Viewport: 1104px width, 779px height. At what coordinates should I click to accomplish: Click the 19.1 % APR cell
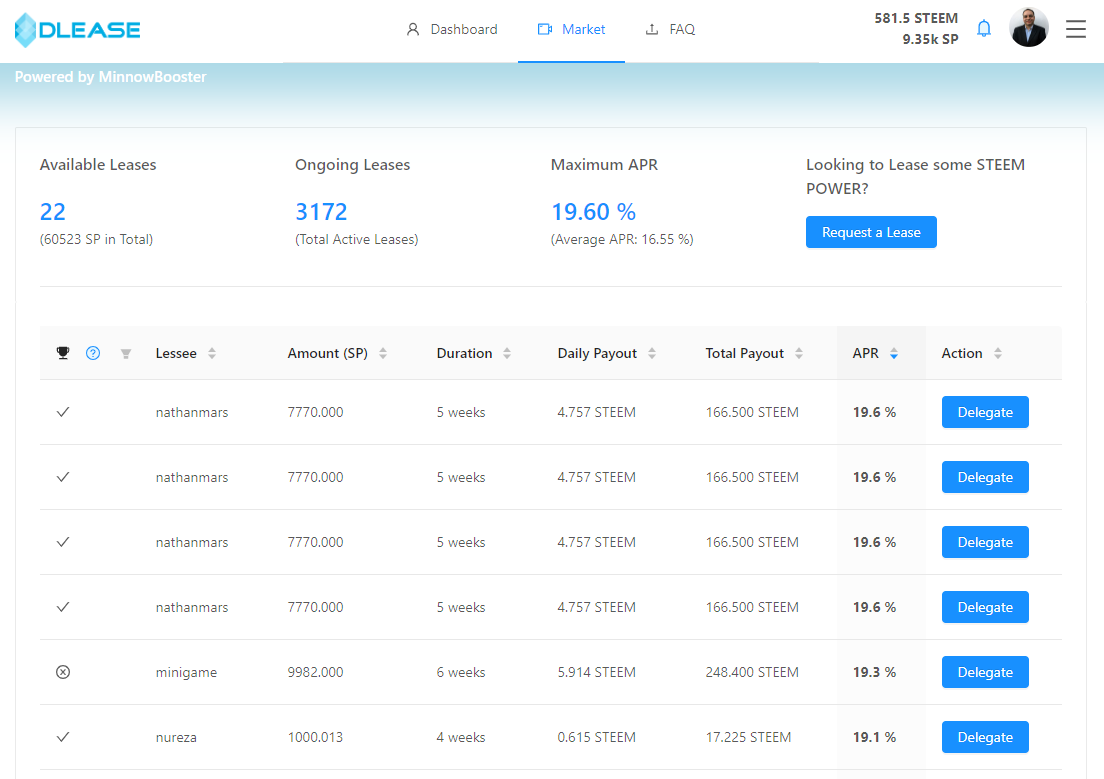click(x=874, y=737)
